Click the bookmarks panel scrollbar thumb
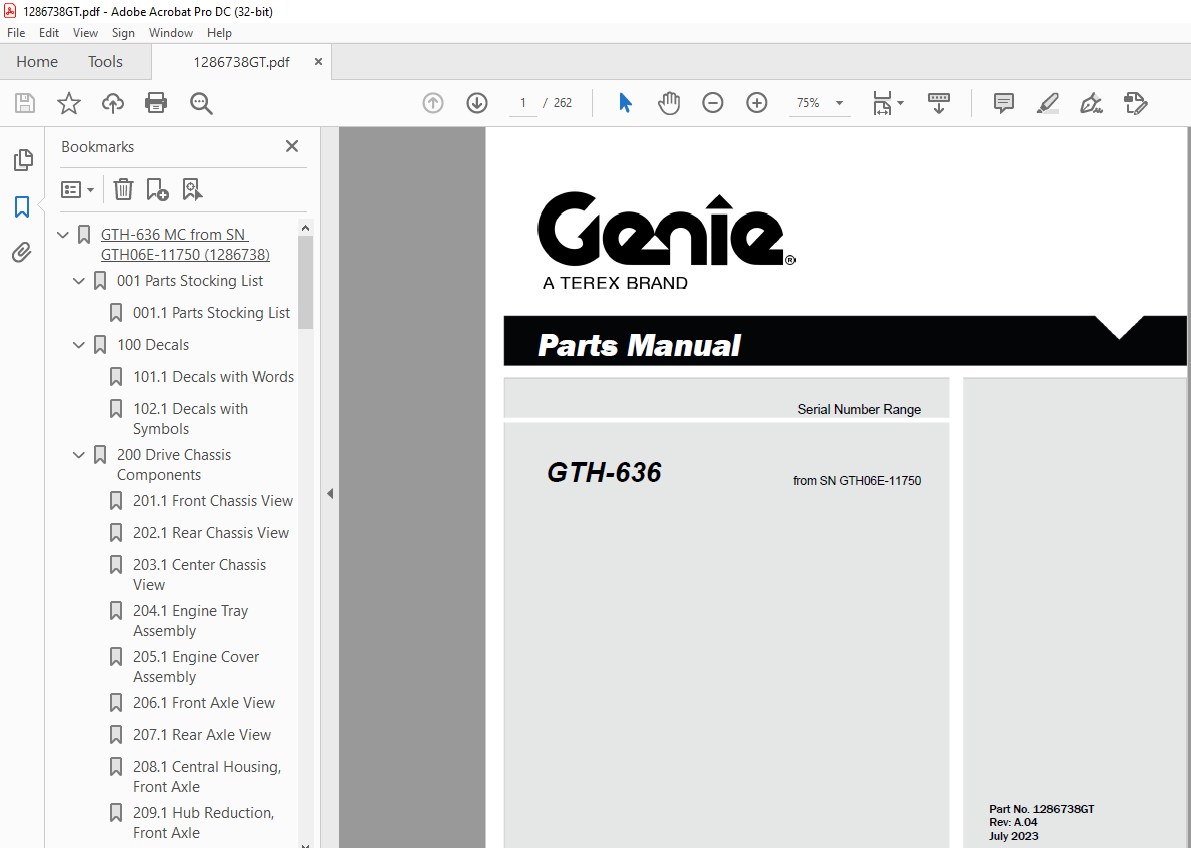 click(305, 282)
